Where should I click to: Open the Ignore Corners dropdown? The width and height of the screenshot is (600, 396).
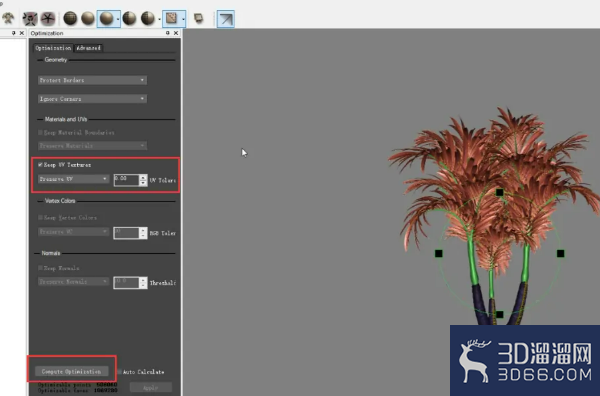pos(92,99)
